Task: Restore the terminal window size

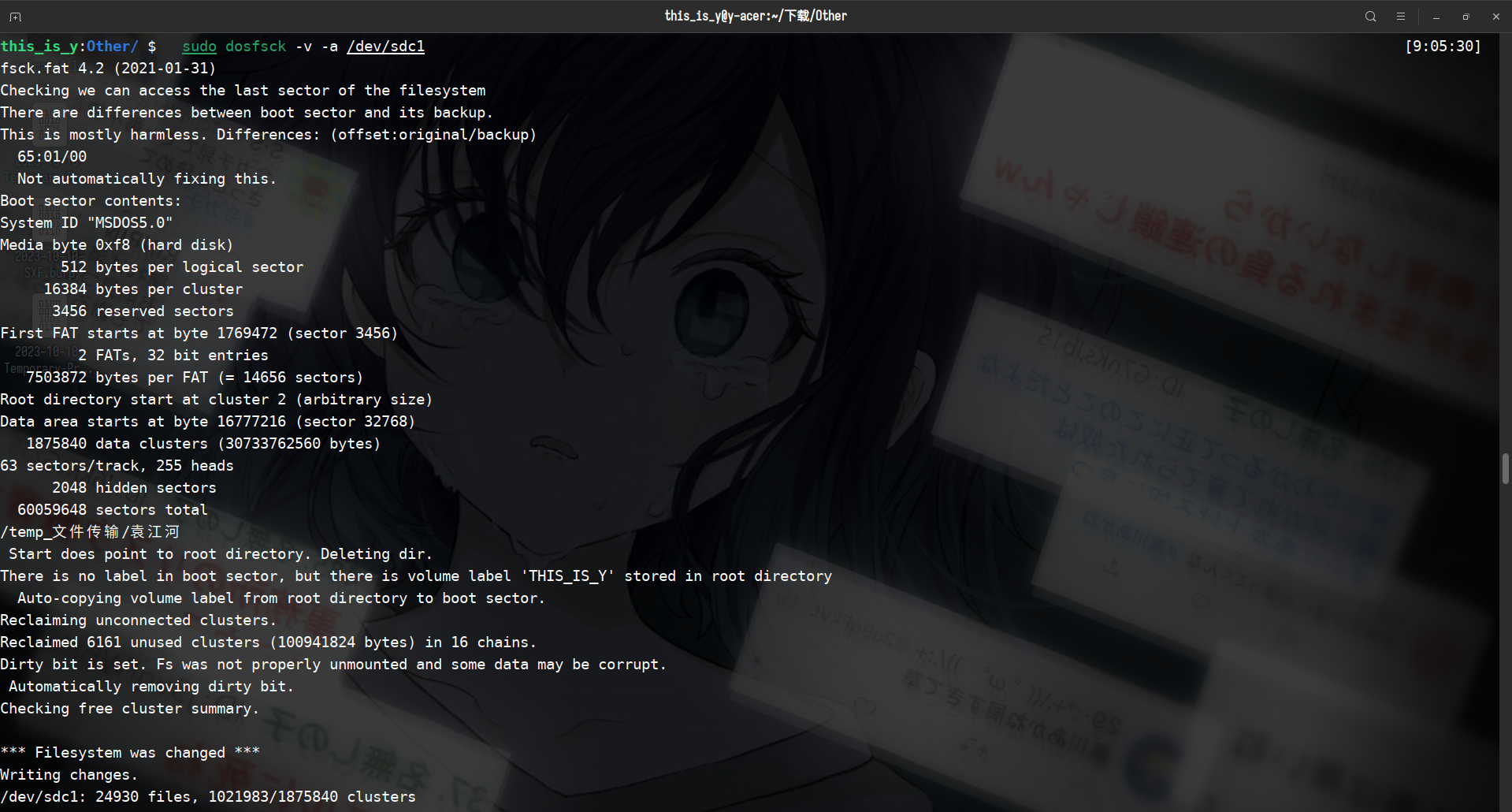Action: pyautogui.click(x=1466, y=17)
